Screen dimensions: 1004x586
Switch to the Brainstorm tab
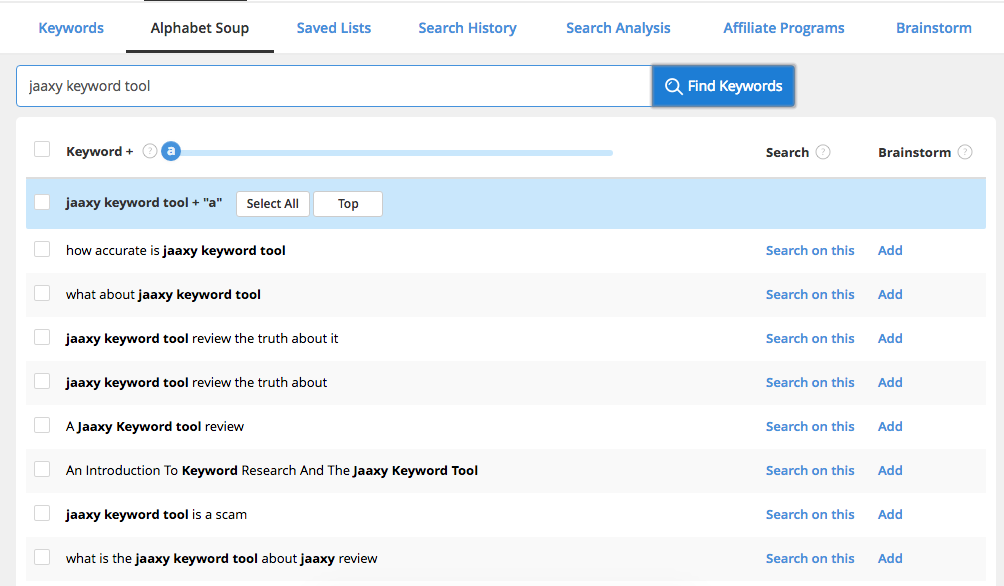tap(934, 28)
